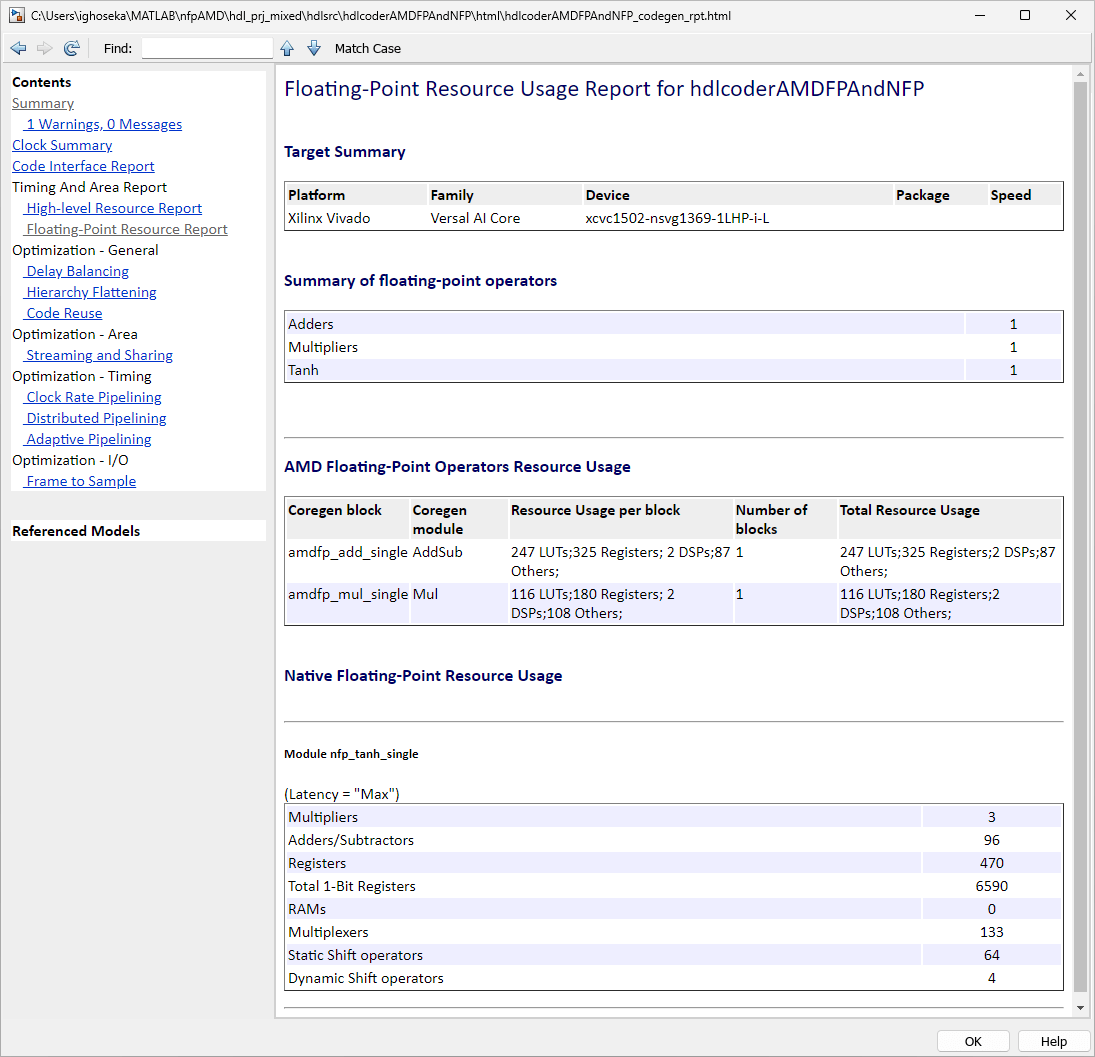Image resolution: width=1095 pixels, height=1057 pixels.
Task: Click the MATLAB window icon in title bar
Action: 16,15
